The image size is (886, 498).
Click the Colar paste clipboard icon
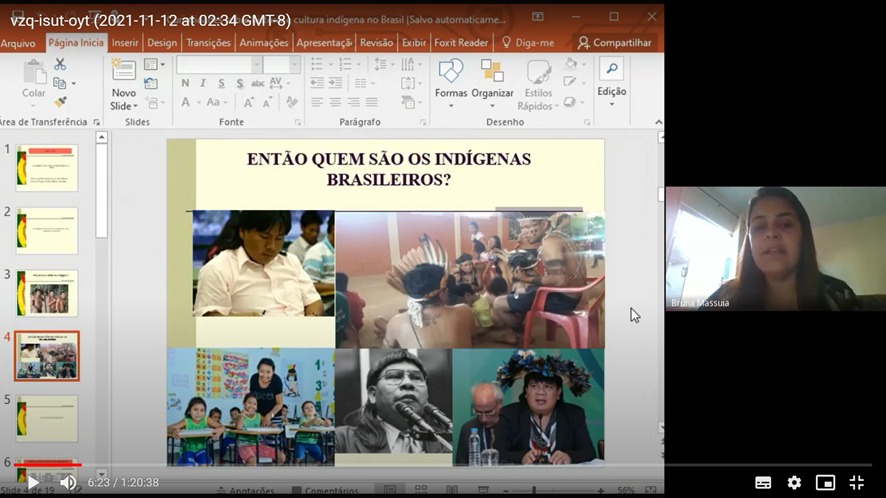34,73
